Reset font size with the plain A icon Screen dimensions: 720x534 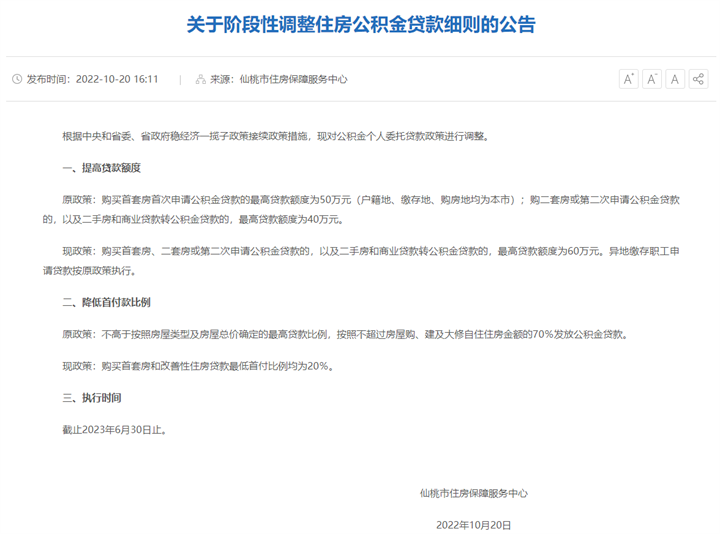click(675, 79)
